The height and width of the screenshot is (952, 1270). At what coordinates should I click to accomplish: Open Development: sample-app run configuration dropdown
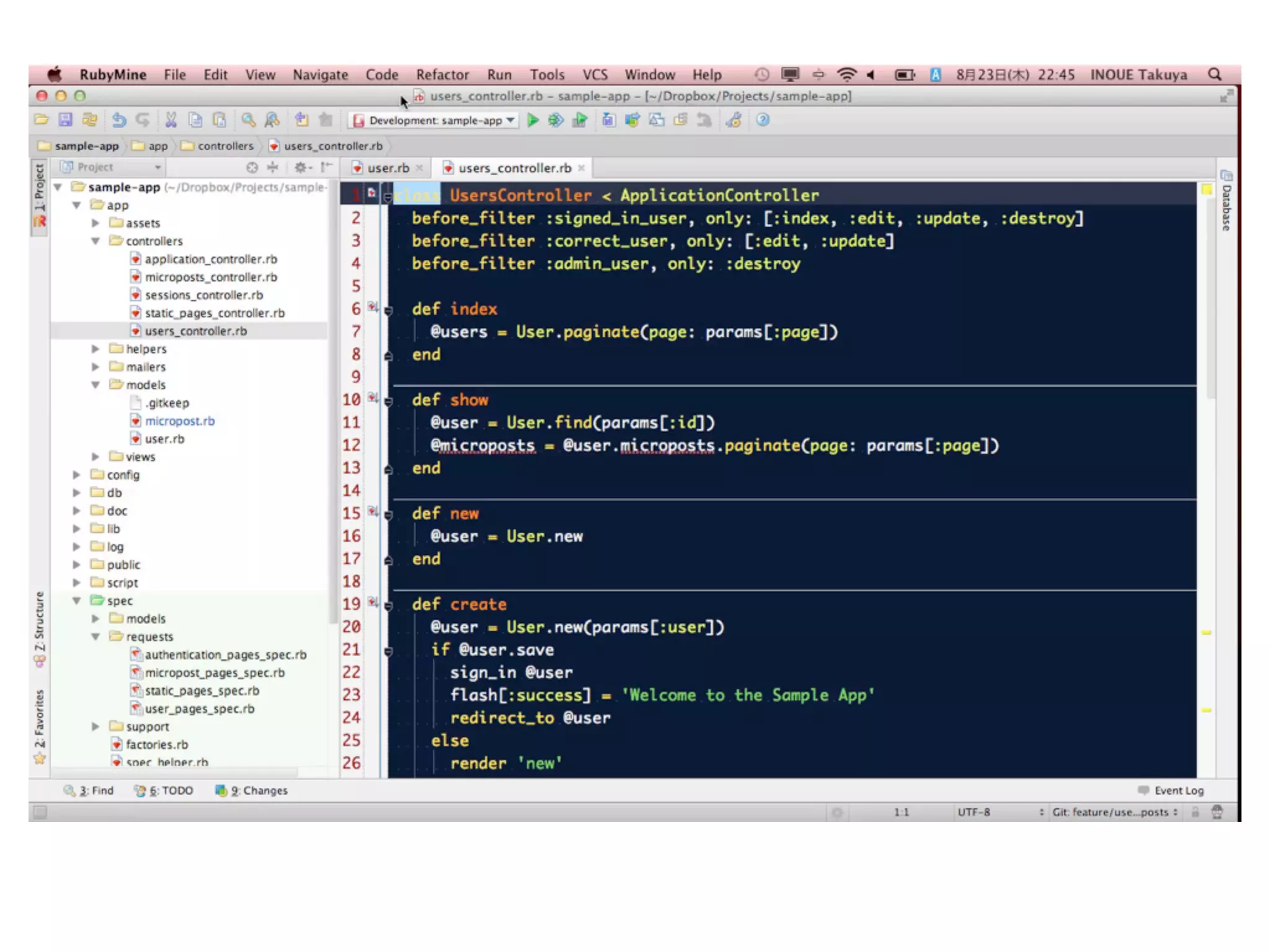pos(434,120)
